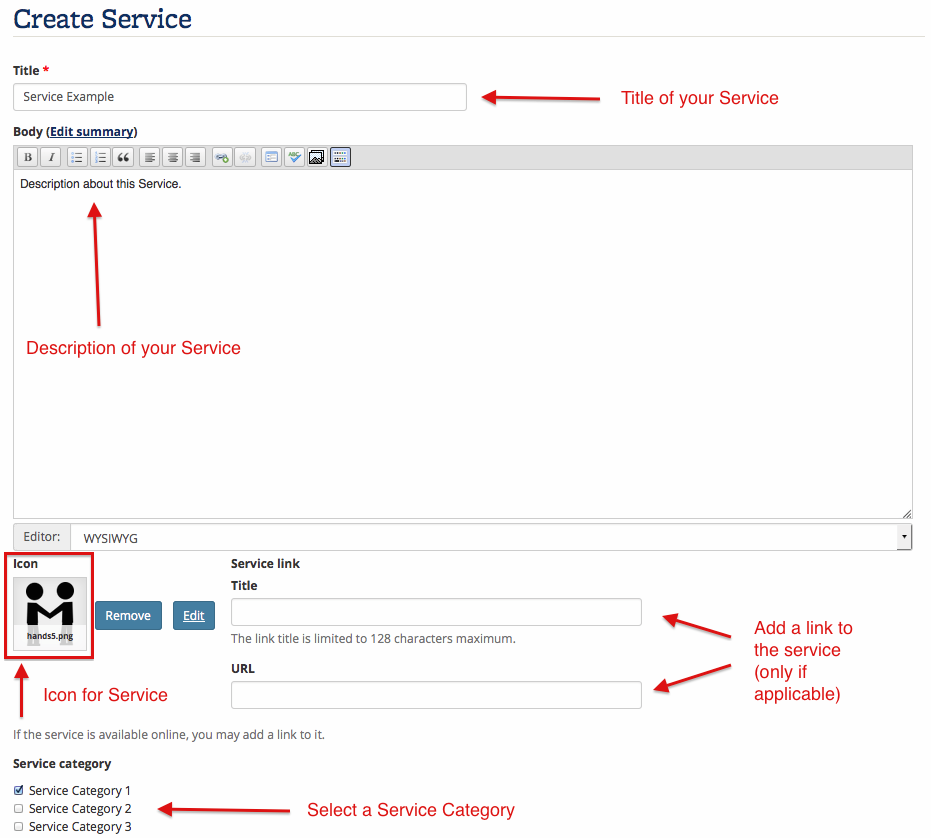Click the body editor resize handle
Viewport: 931px width, 838px height.
point(907,514)
